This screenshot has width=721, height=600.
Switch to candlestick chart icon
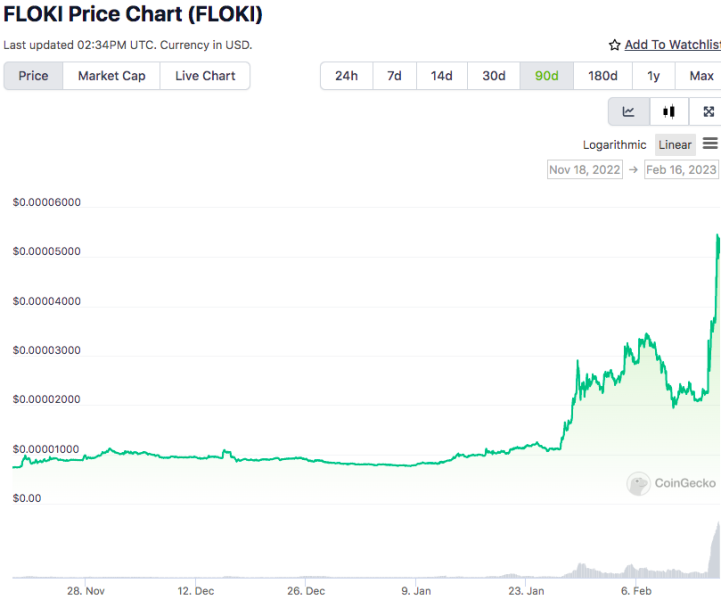pos(669,111)
